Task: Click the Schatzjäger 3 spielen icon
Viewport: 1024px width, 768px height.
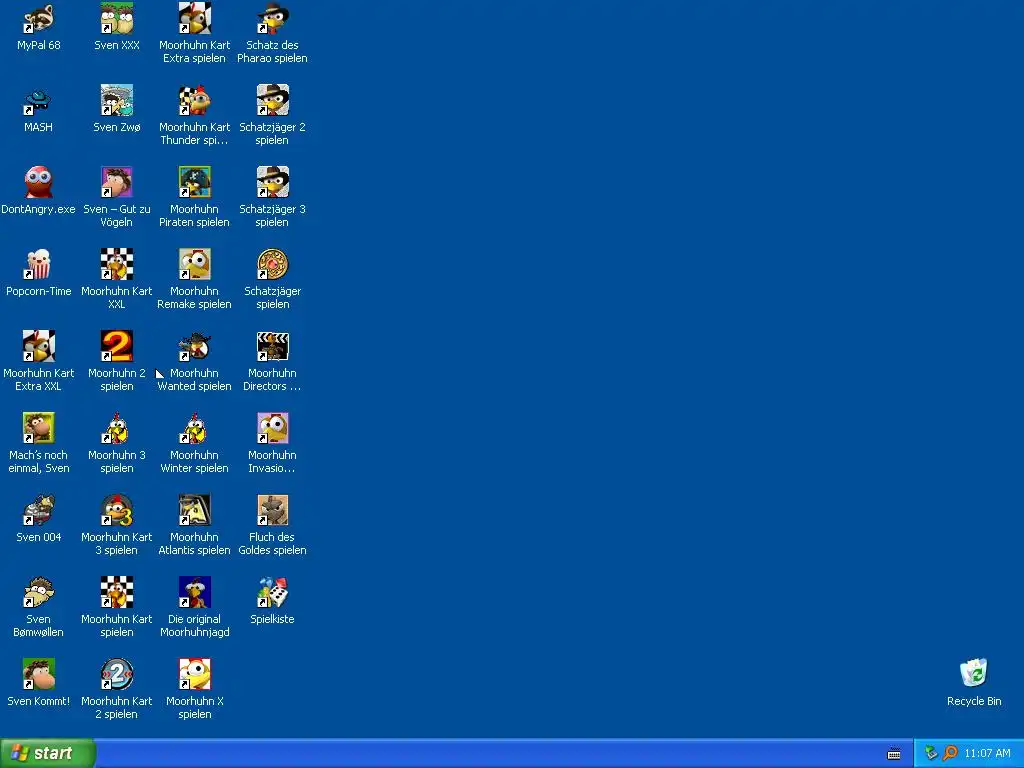Action: [x=272, y=182]
